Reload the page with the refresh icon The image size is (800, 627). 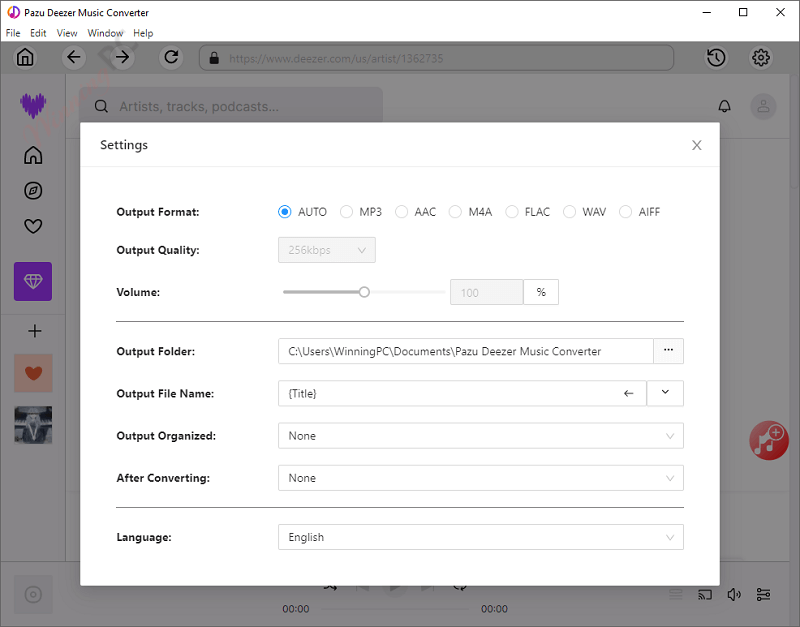171,57
